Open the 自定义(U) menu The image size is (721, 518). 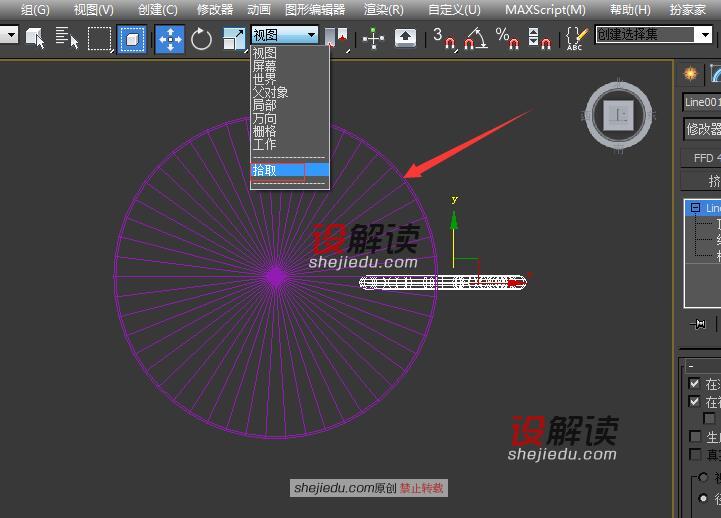coord(454,9)
